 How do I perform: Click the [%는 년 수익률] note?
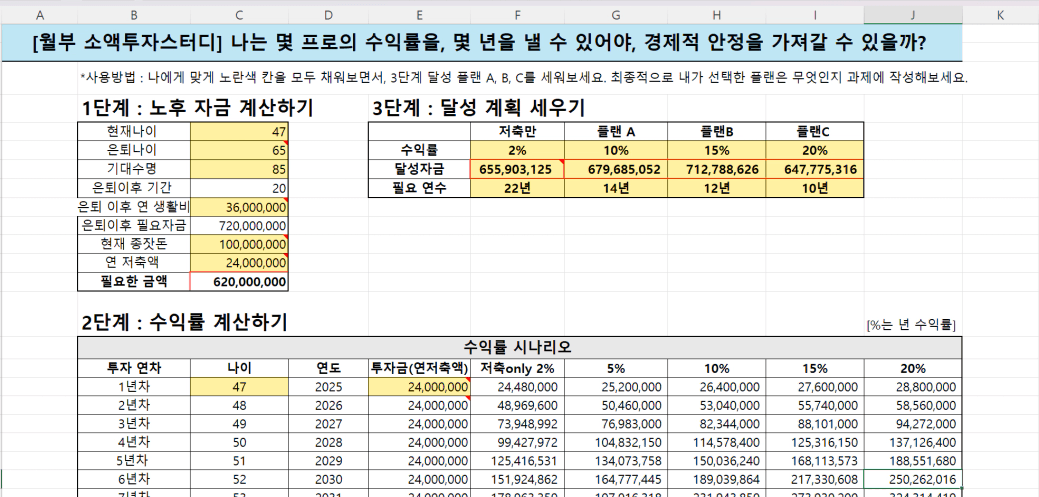click(x=910, y=325)
